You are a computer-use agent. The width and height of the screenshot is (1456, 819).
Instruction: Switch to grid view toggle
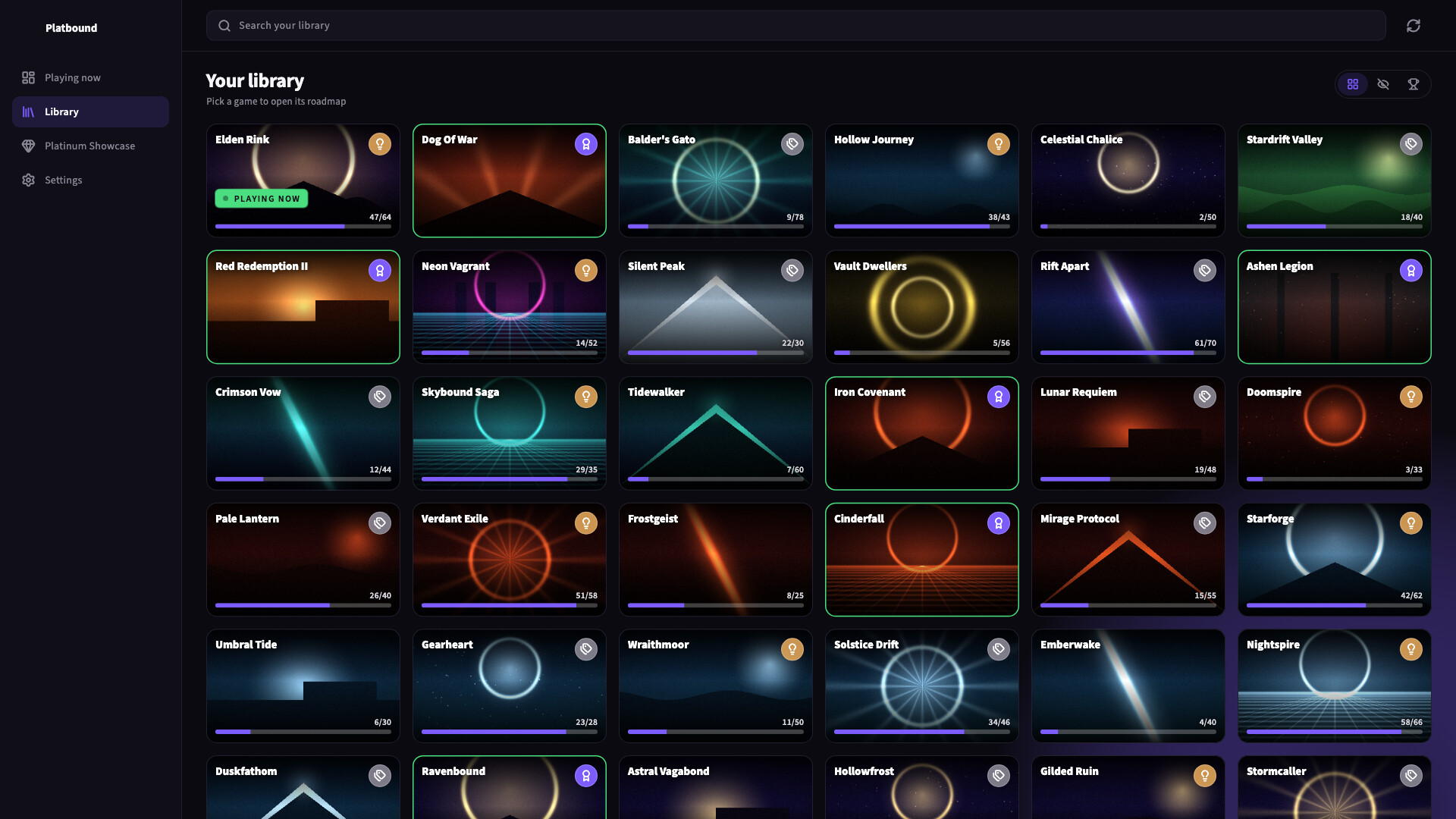tap(1353, 84)
